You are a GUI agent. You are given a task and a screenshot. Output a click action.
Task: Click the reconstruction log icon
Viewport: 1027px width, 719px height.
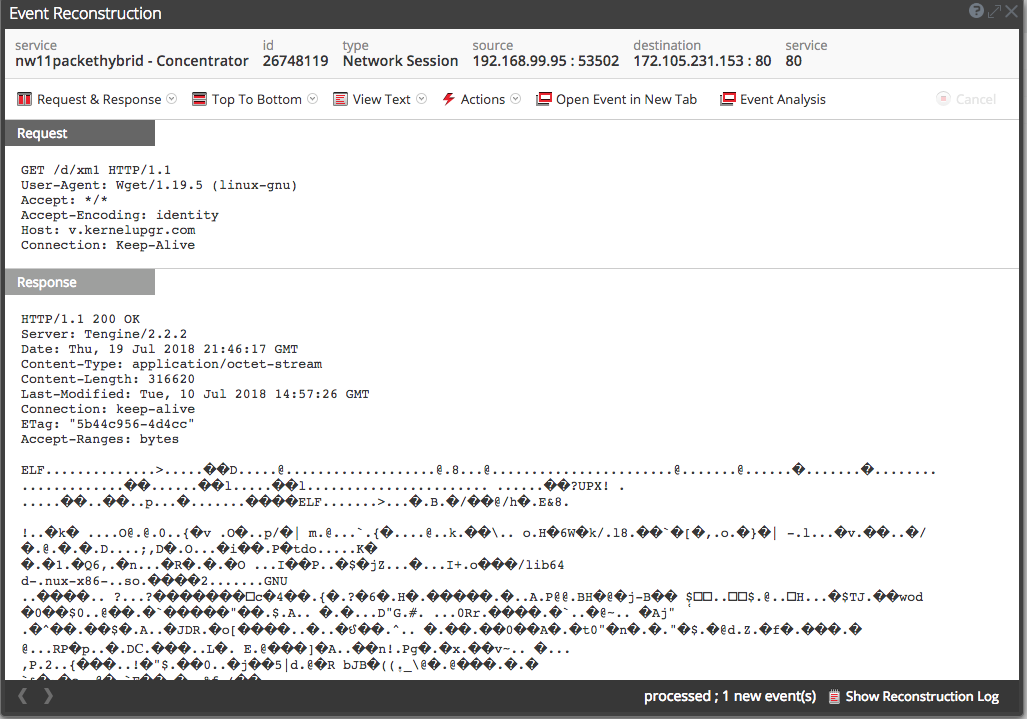click(x=834, y=697)
